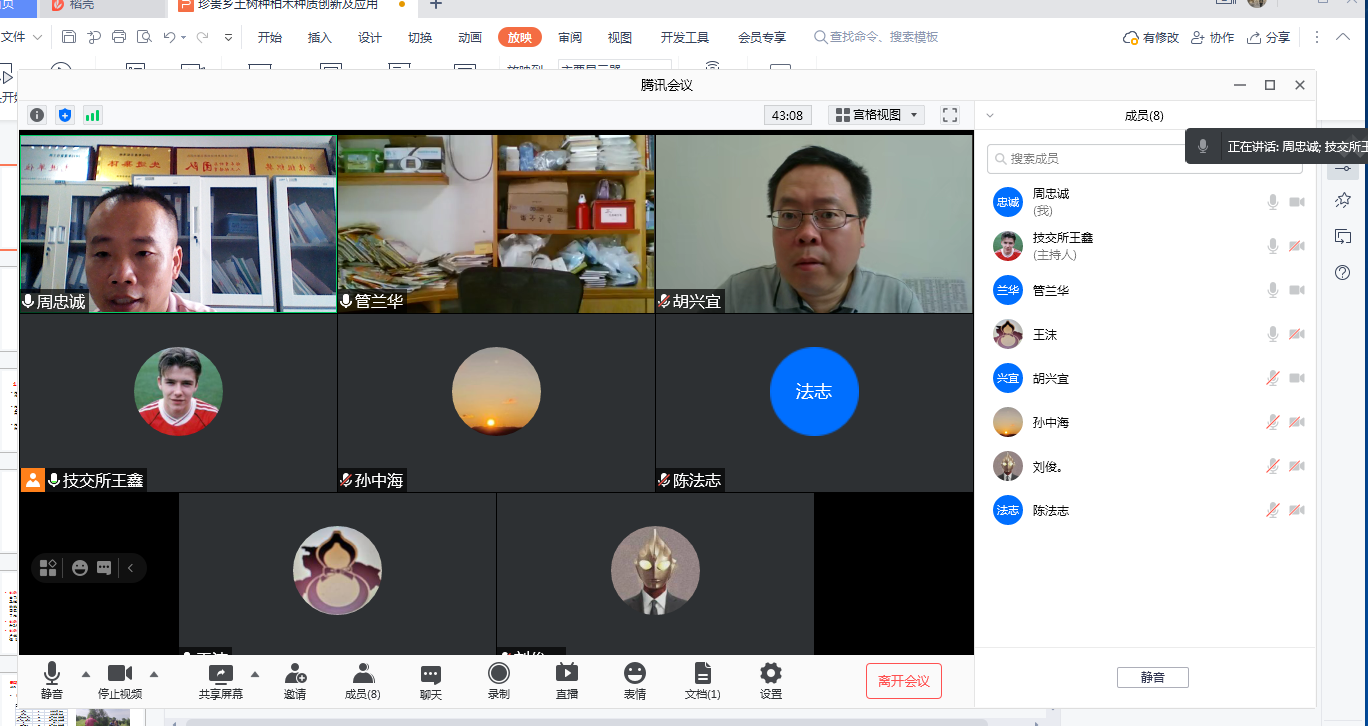Screen dimensions: 1368x726
Task: Toggle the 成员(8) members panel
Action: (362, 680)
